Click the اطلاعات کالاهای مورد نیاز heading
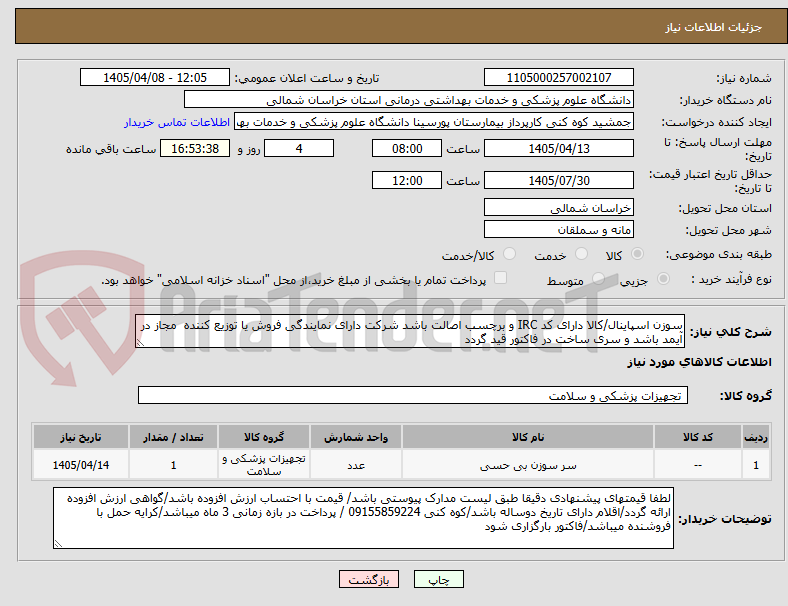788x606 pixels. point(699,362)
